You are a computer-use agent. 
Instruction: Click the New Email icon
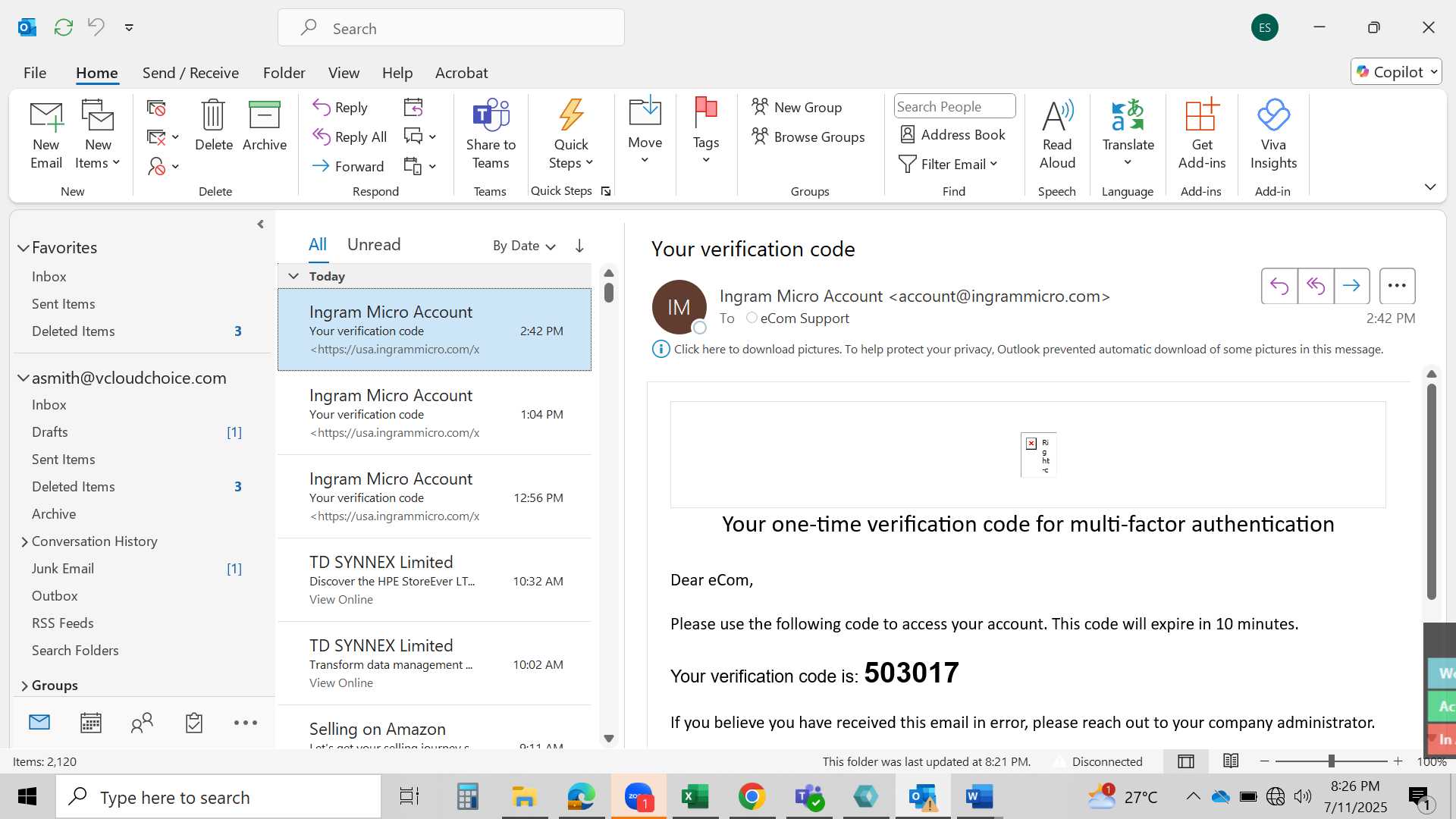pyautogui.click(x=46, y=134)
